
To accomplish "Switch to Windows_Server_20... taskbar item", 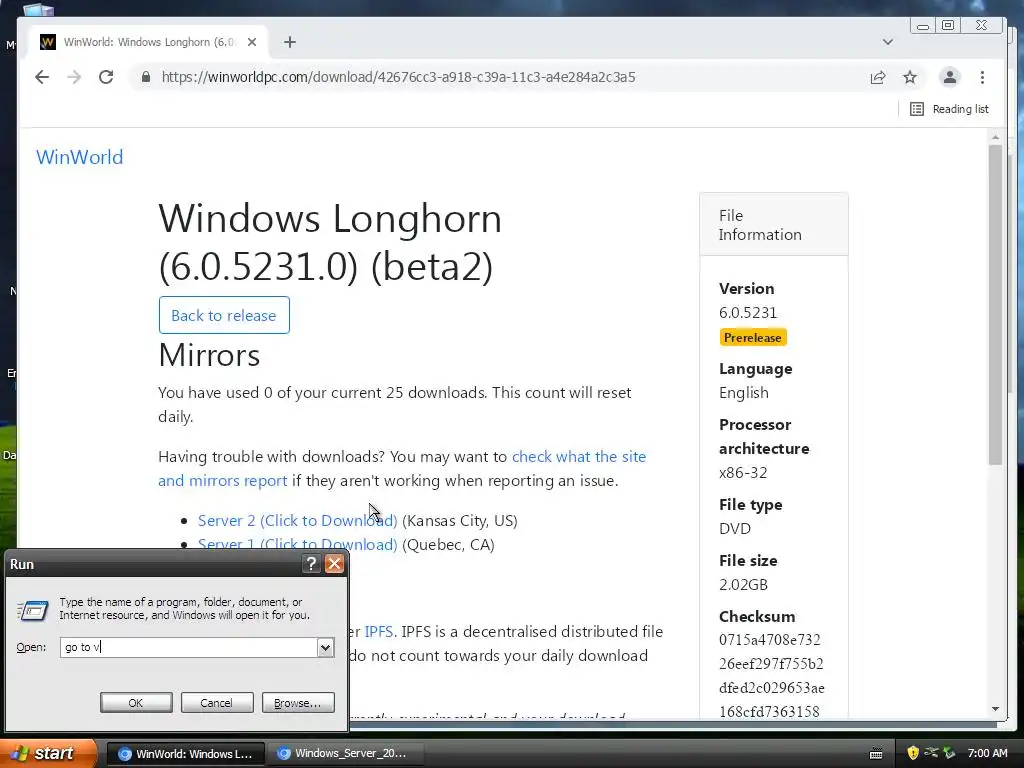I will 345,754.
